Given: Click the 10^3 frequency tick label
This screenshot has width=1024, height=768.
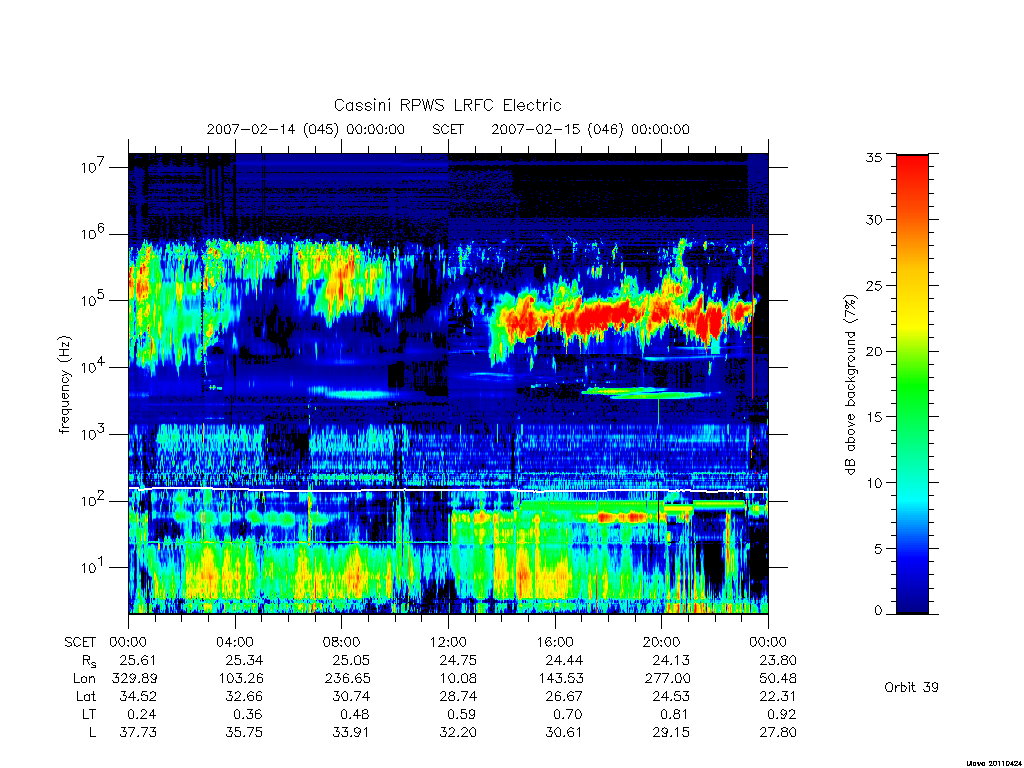Looking at the screenshot, I should click(x=94, y=434).
